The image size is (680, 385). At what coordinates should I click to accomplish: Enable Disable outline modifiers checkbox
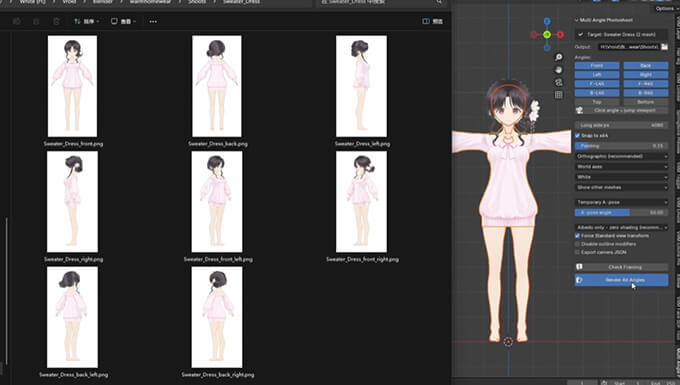[577, 244]
